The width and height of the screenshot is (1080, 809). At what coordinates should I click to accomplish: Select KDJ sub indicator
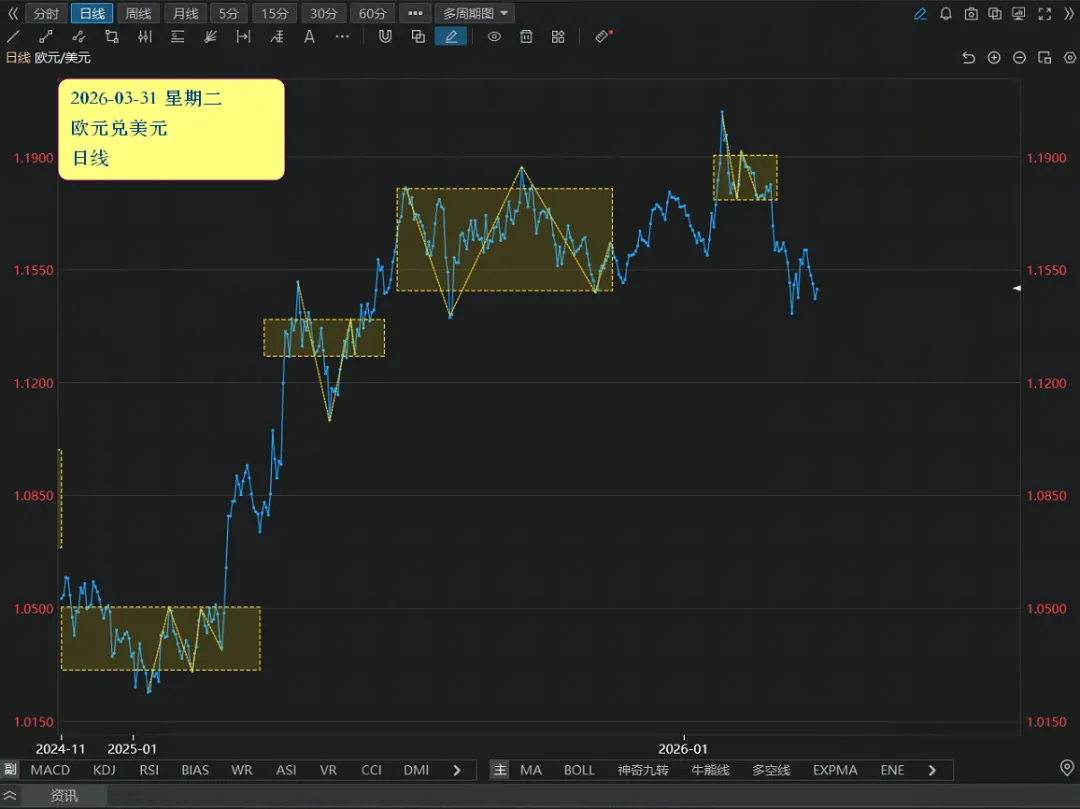point(104,770)
